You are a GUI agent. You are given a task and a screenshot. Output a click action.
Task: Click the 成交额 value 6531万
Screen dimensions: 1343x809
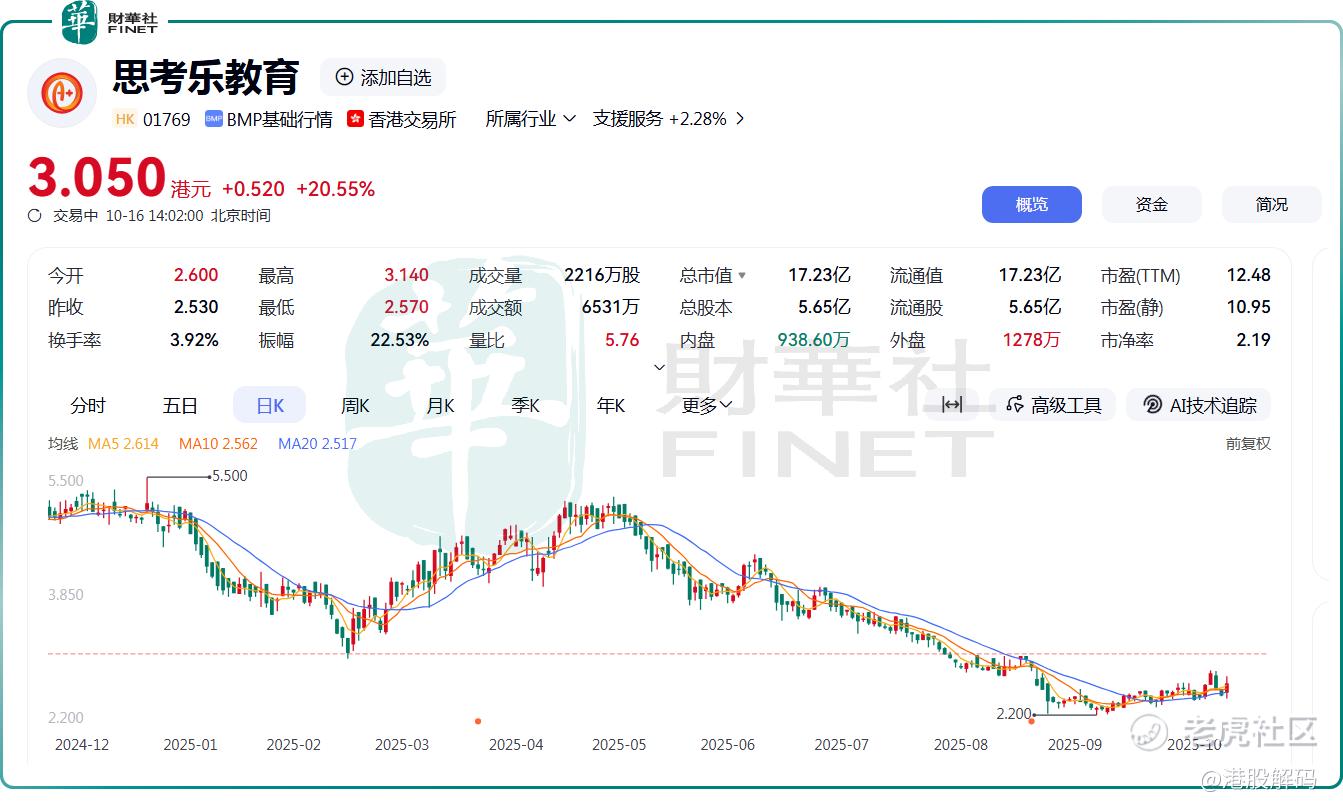tap(611, 308)
